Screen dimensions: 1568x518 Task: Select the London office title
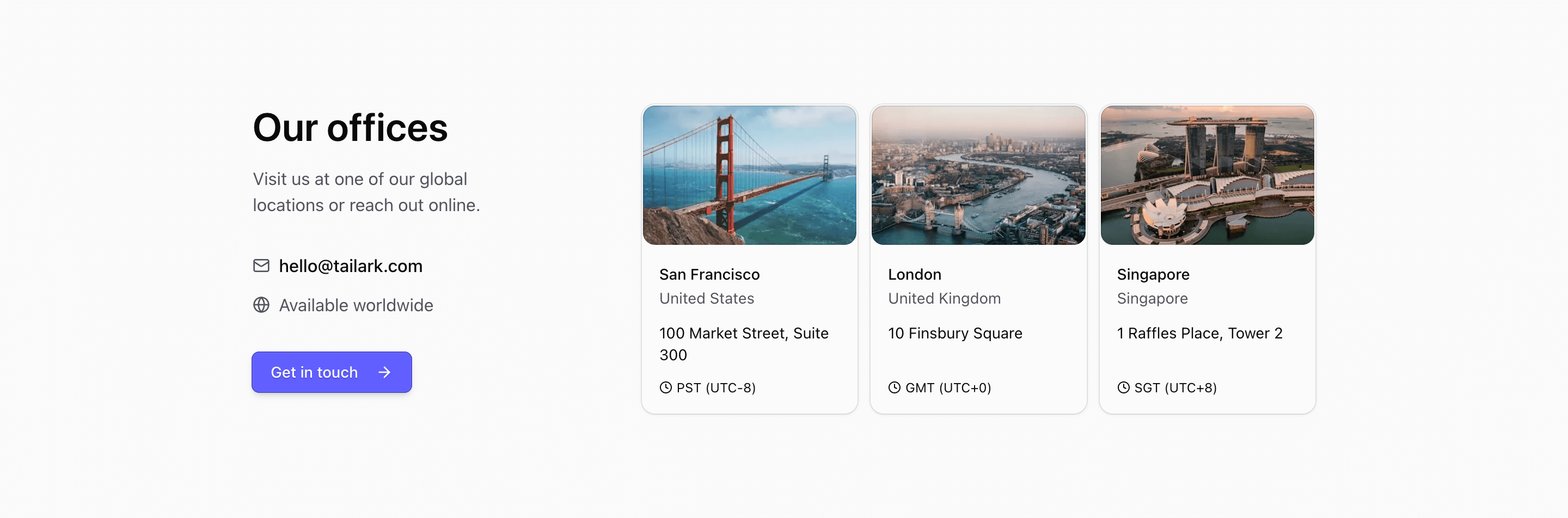click(x=914, y=274)
